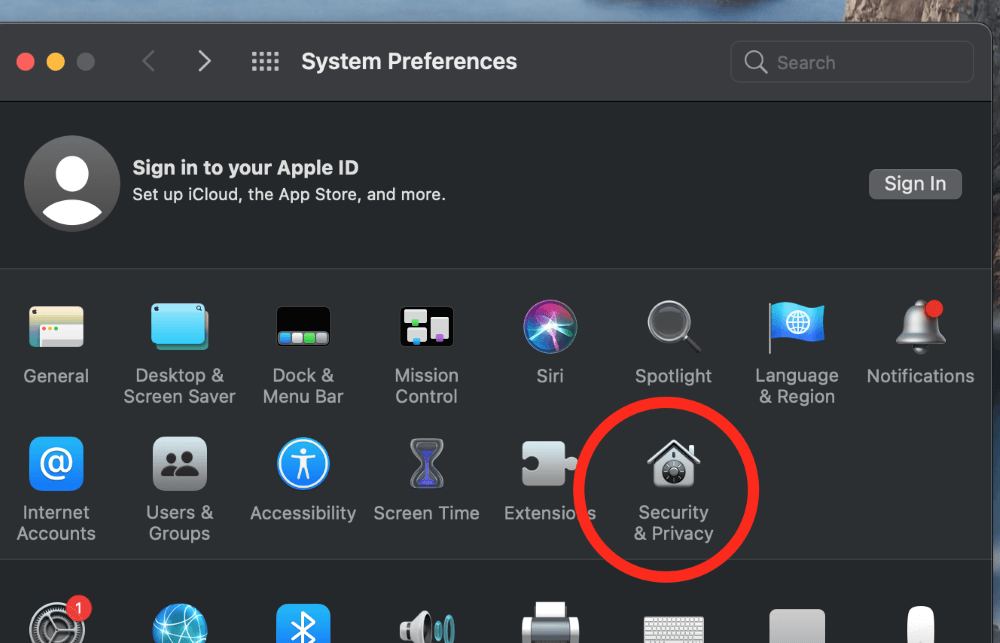Open Mouse preferences icon
The image size is (1000, 643).
point(920,625)
